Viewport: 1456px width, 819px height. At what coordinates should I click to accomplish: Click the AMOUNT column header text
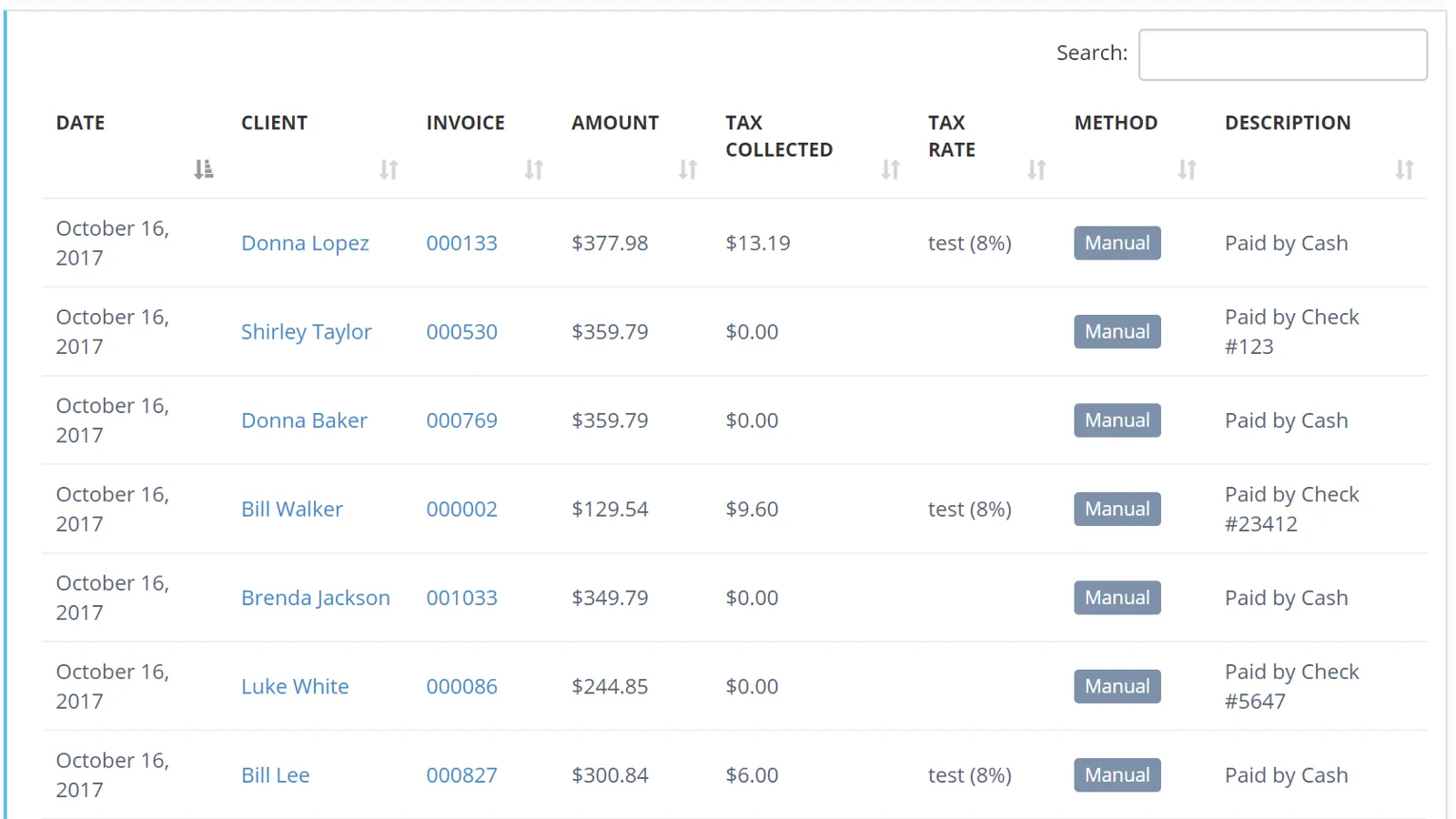coord(615,123)
